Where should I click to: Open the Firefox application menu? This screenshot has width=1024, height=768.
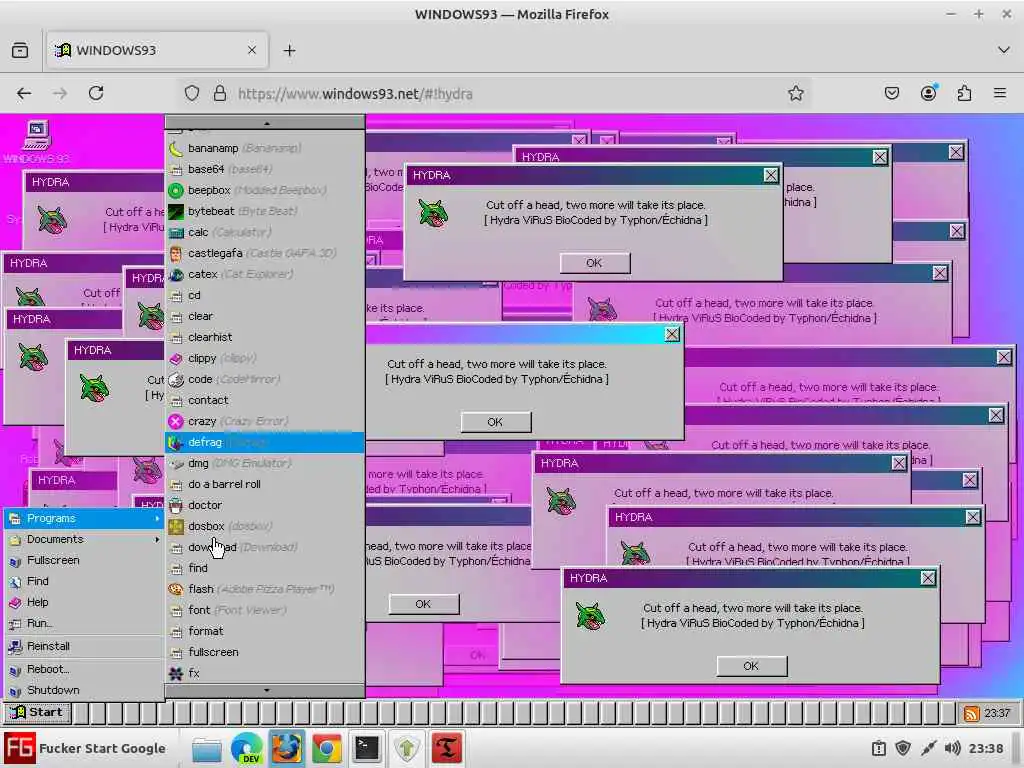(x=1000, y=93)
